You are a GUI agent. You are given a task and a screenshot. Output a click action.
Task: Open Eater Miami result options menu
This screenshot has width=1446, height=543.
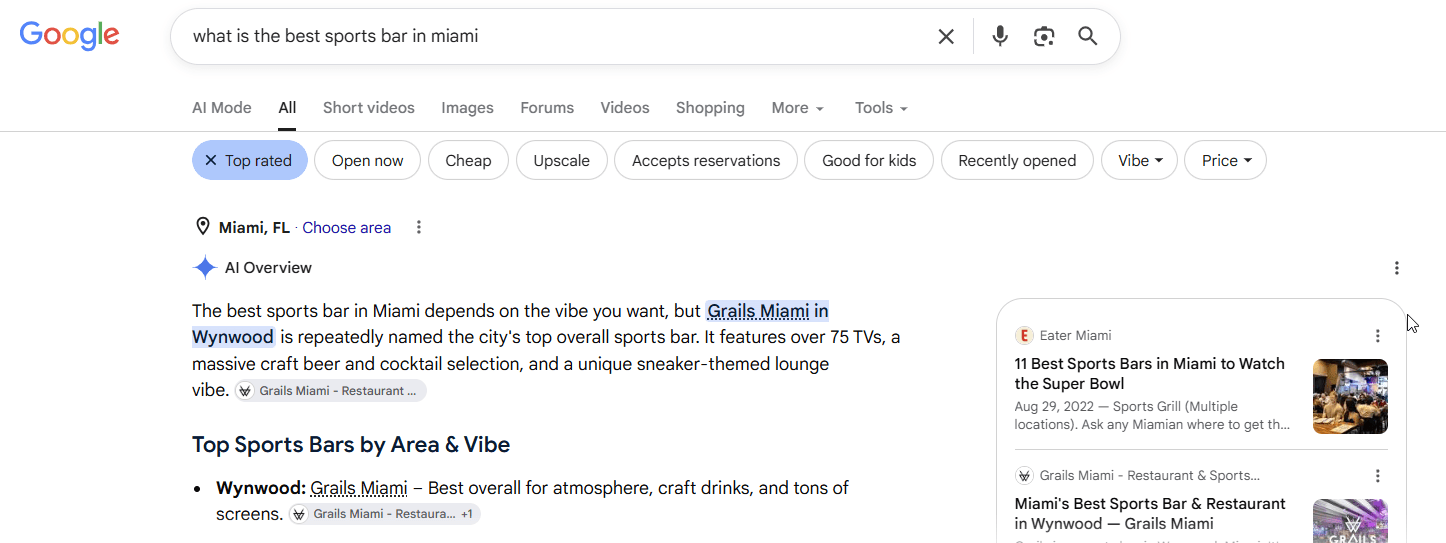pos(1377,336)
